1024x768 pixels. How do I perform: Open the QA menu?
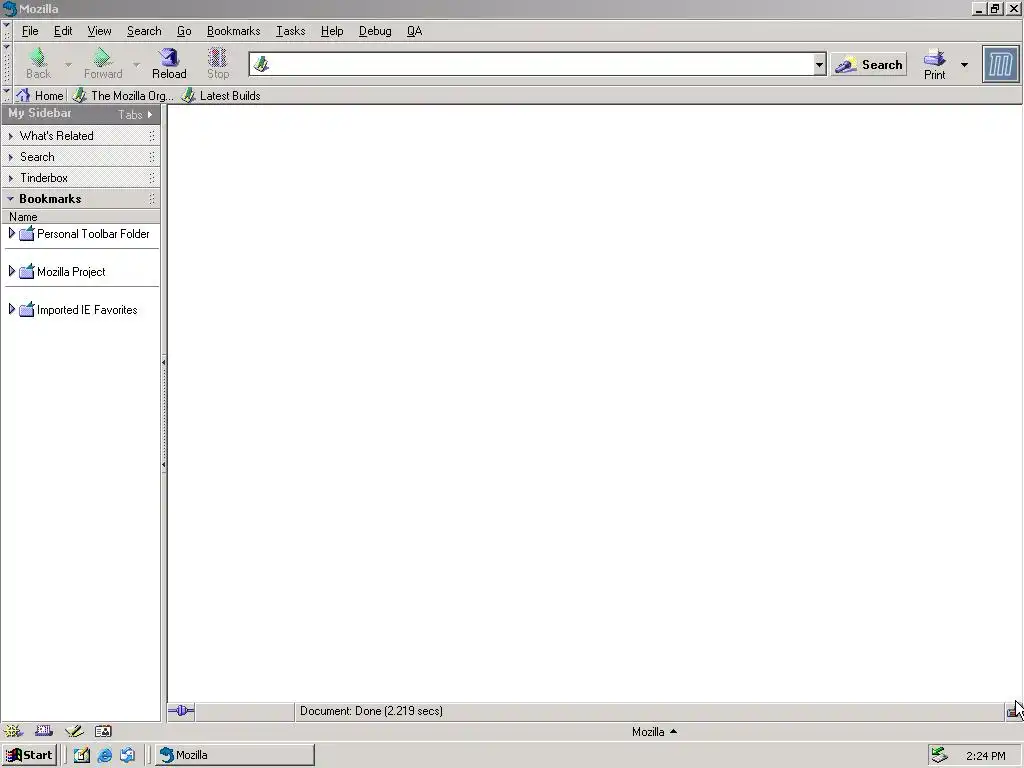[415, 31]
